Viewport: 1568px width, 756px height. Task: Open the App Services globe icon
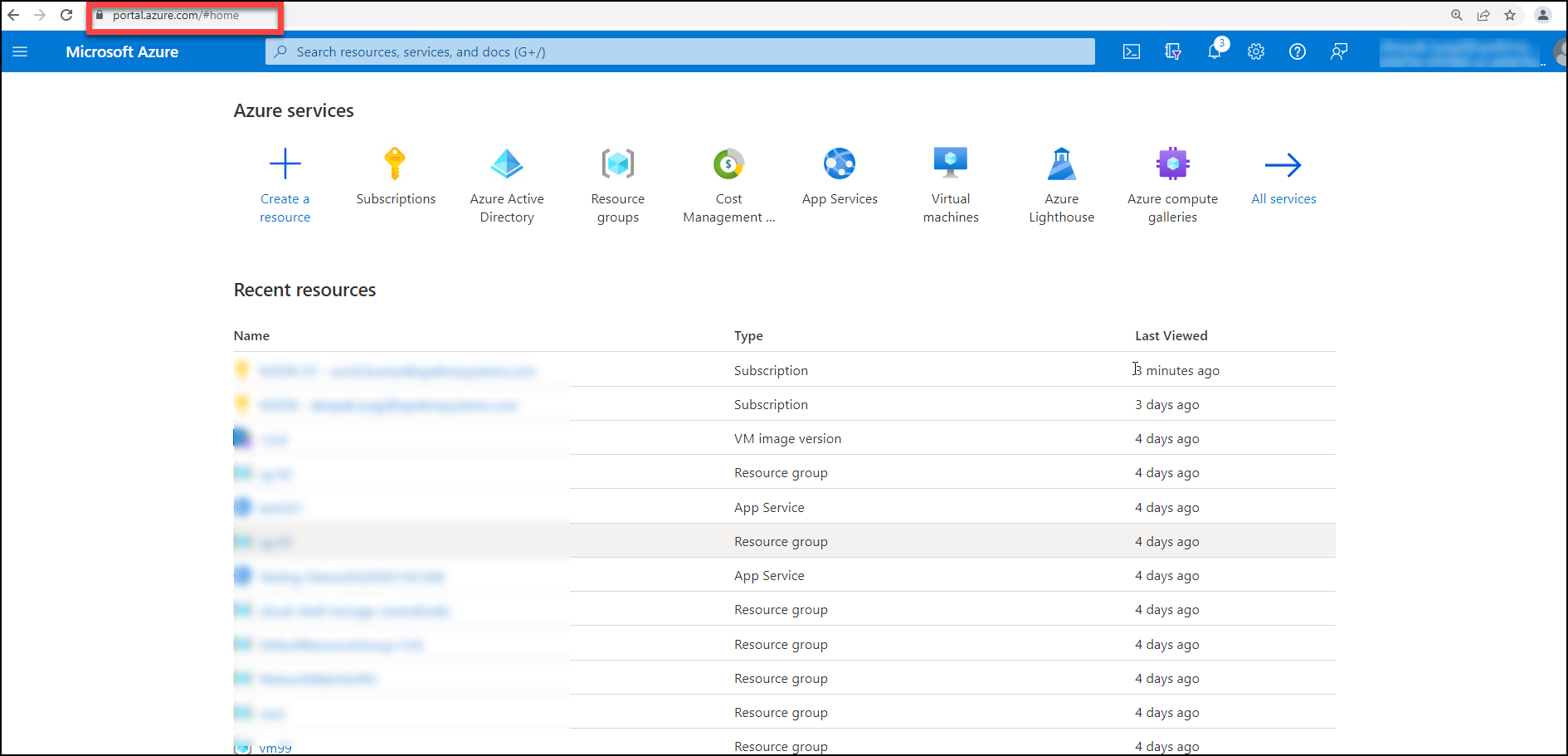coord(840,163)
